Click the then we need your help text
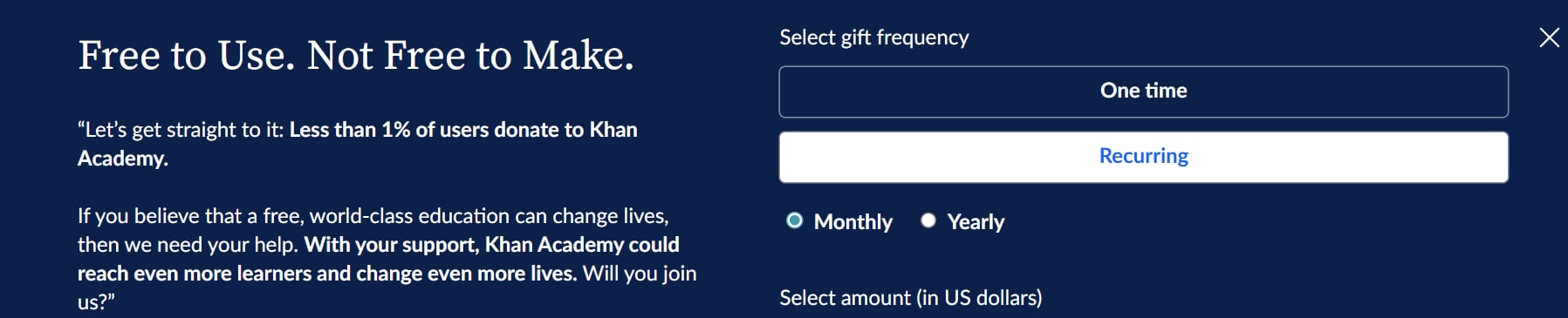Image resolution: width=1568 pixels, height=318 pixels. tap(188, 245)
